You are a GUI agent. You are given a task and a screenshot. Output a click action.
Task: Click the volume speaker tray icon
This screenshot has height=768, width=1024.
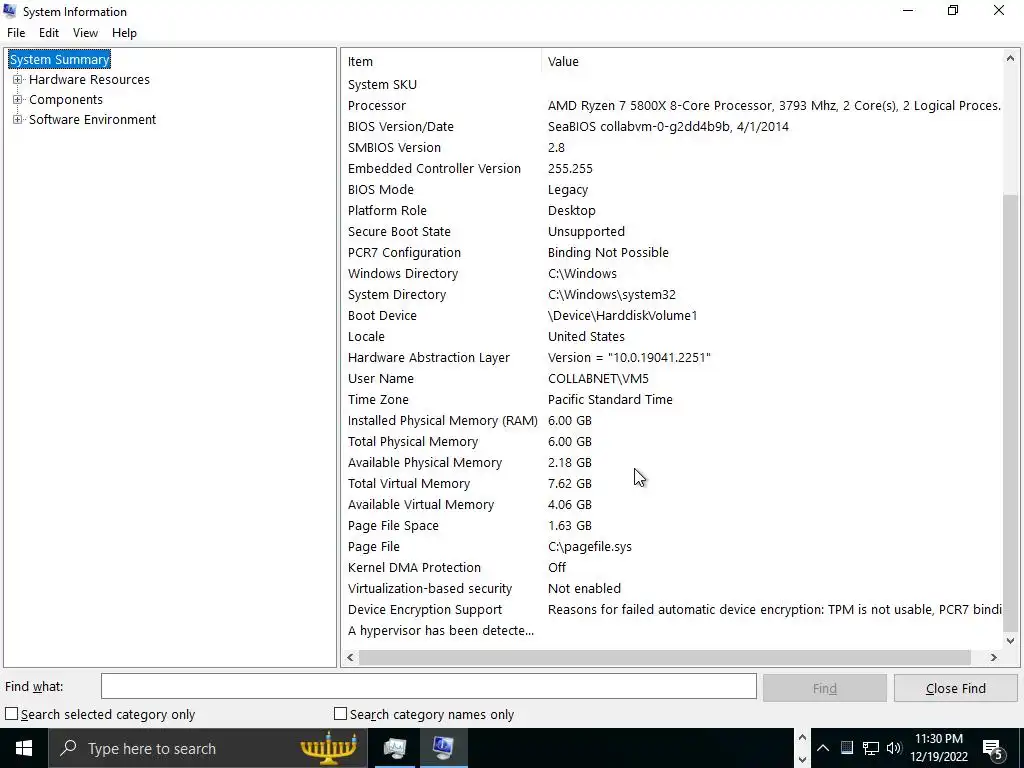click(894, 748)
